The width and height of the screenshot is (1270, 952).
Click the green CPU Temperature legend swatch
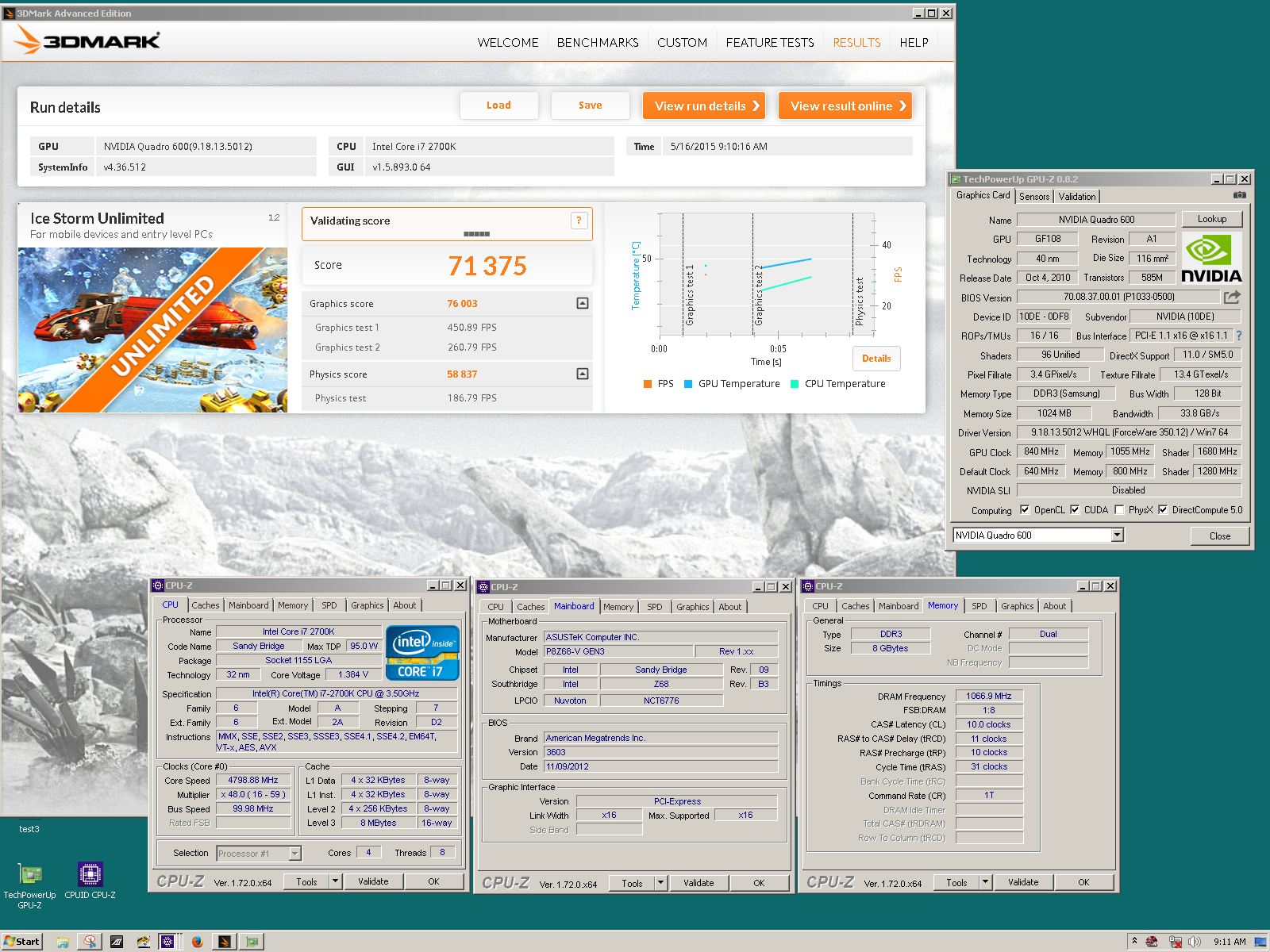tap(795, 384)
